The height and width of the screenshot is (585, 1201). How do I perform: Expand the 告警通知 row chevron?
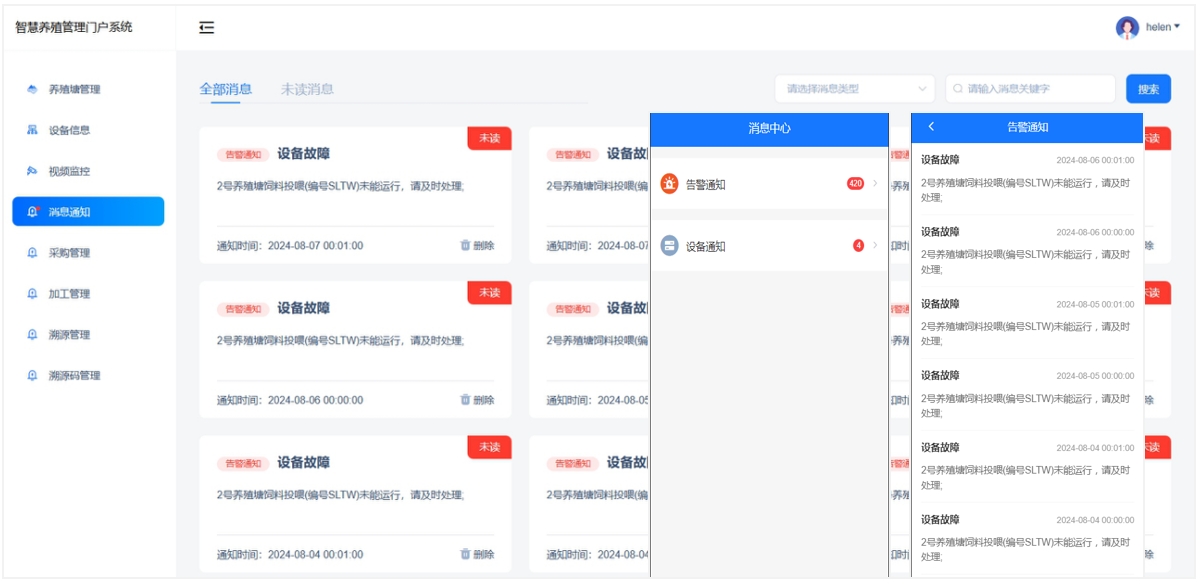(875, 184)
